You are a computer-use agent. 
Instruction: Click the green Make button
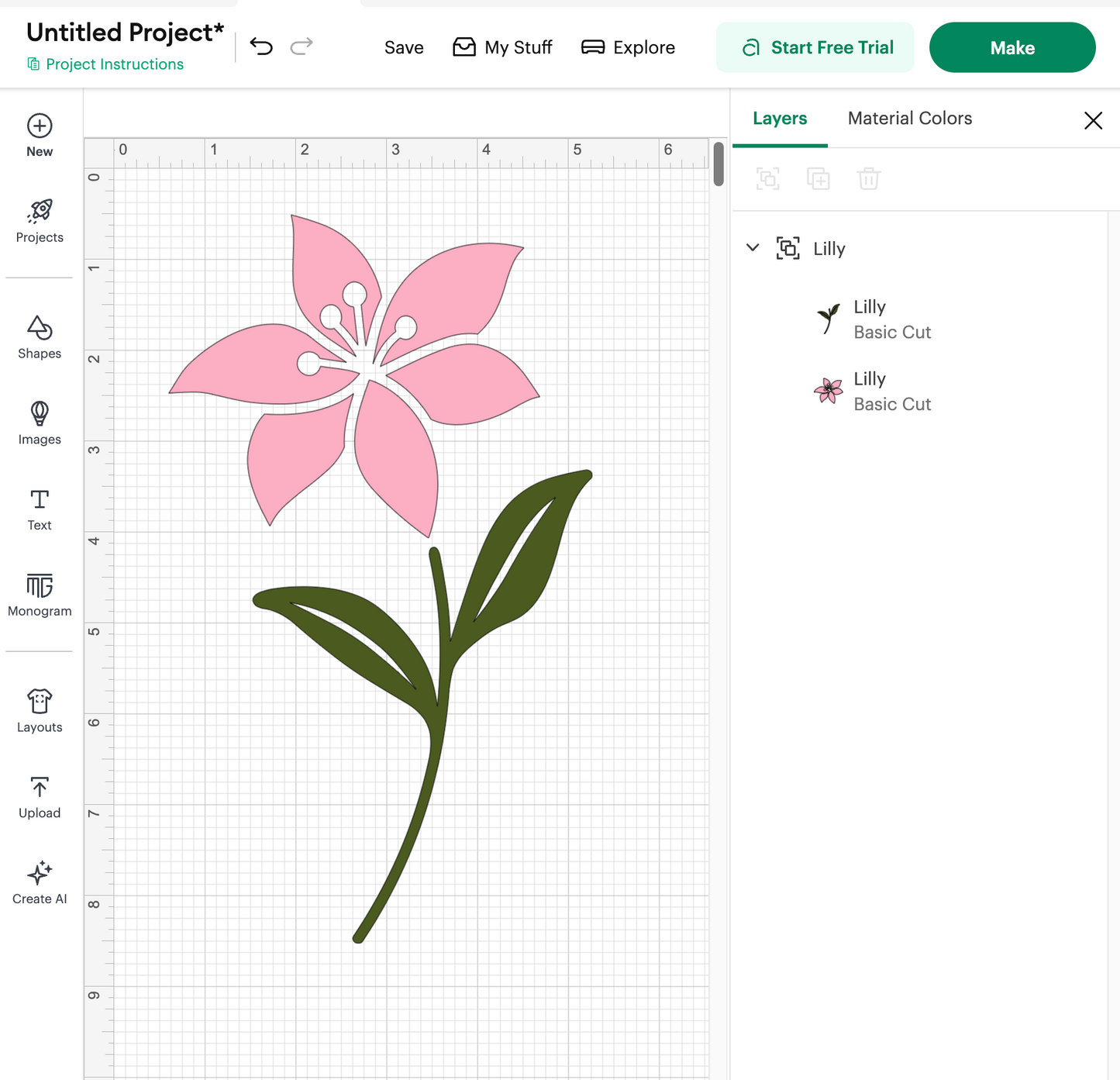click(1012, 47)
